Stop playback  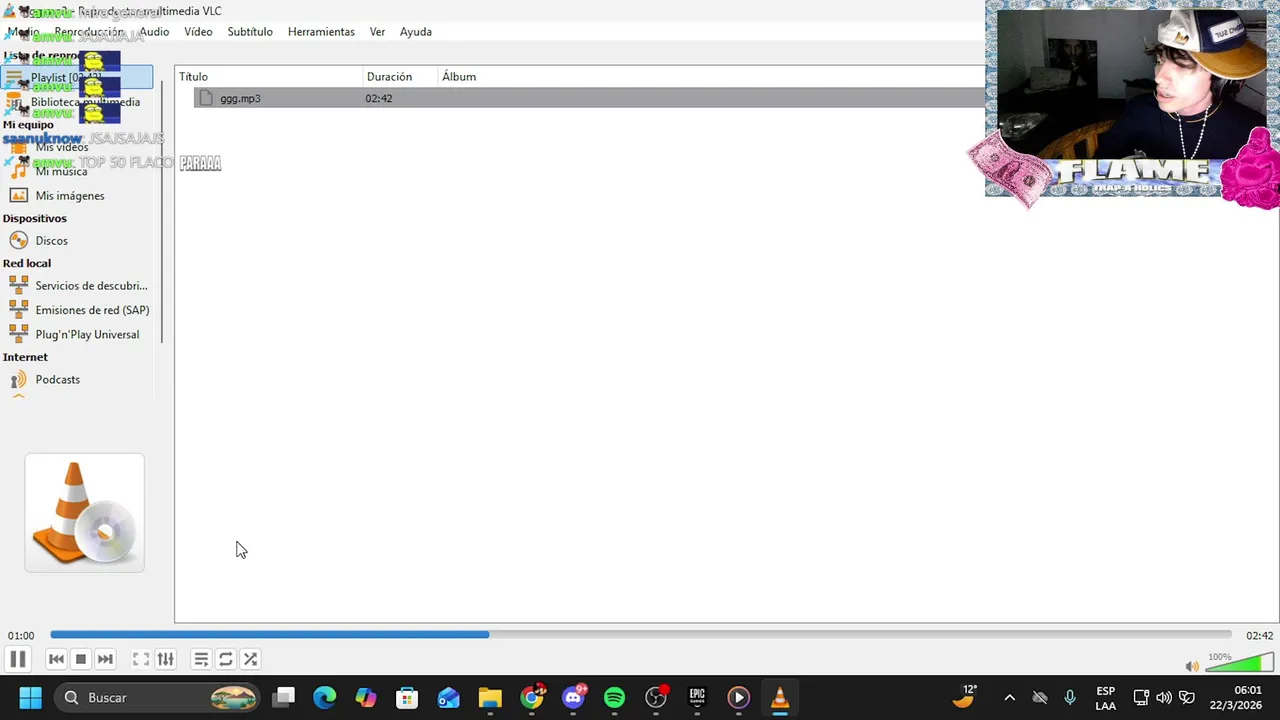81,659
